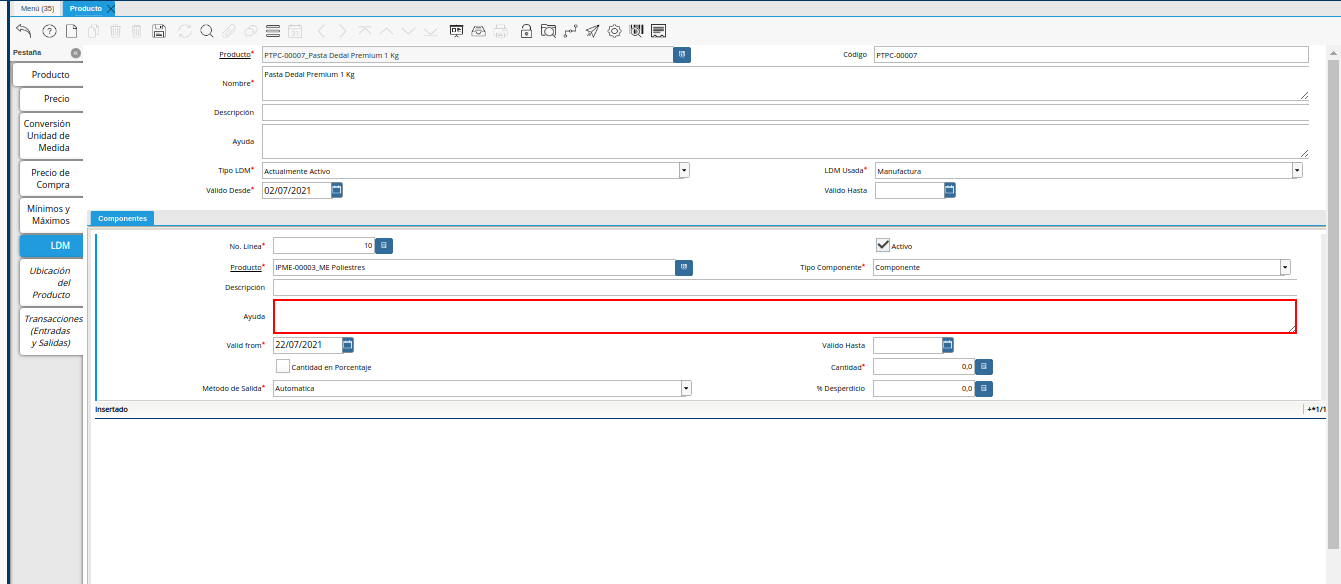Go to the previous record with the up chevron
The width and height of the screenshot is (1341, 584).
coord(386,31)
